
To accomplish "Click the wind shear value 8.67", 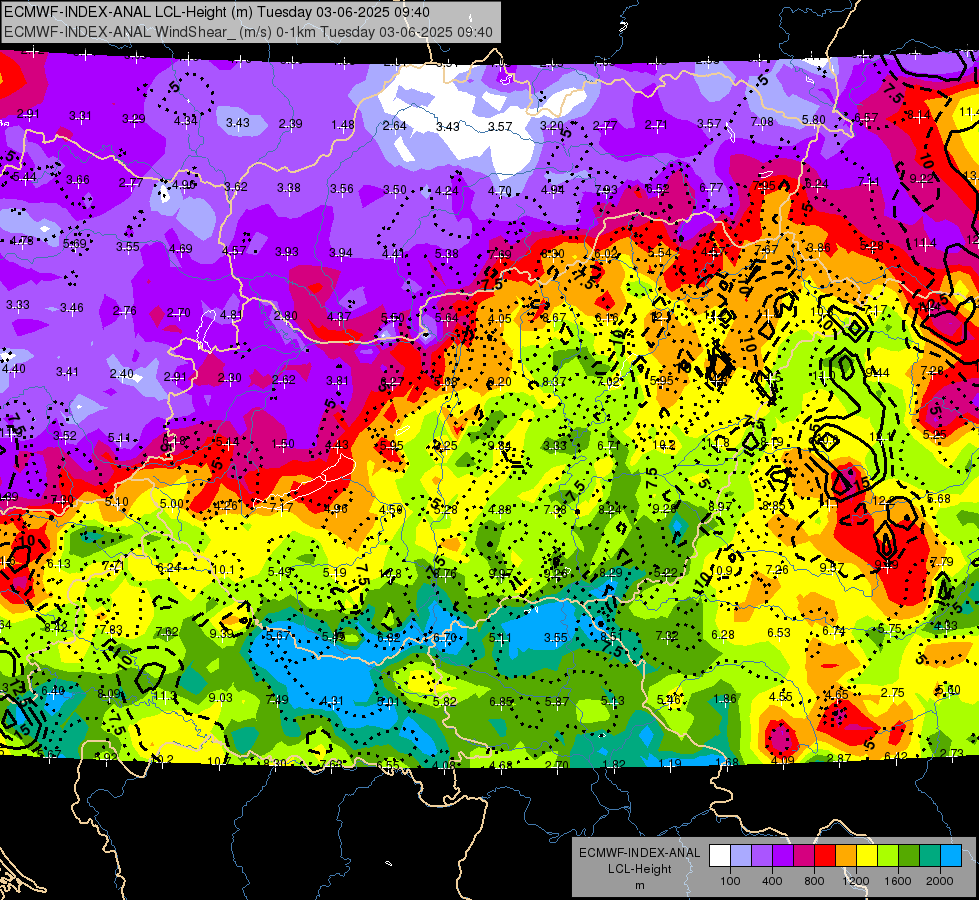I will pos(554,319).
